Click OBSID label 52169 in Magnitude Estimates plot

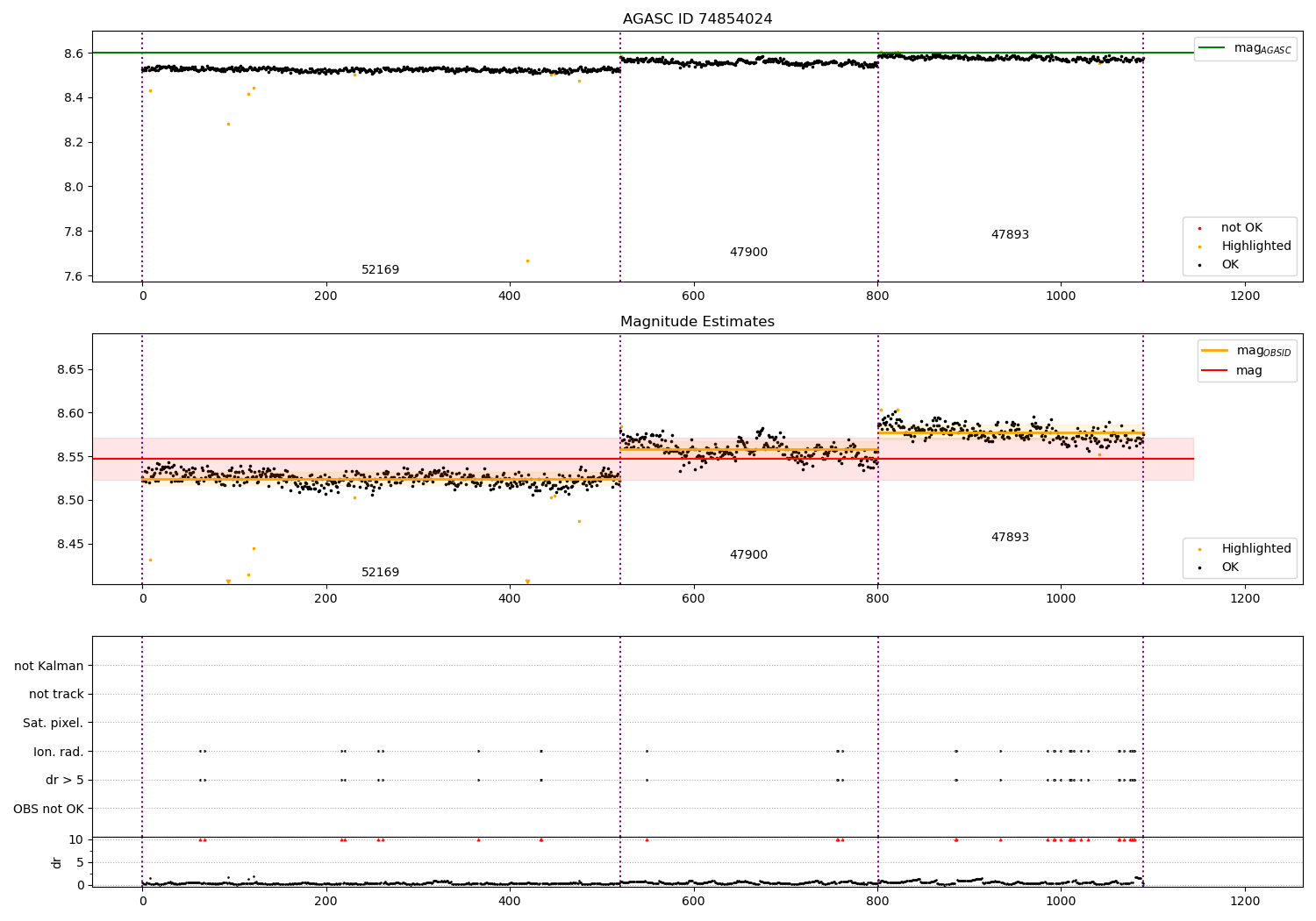[x=380, y=573]
